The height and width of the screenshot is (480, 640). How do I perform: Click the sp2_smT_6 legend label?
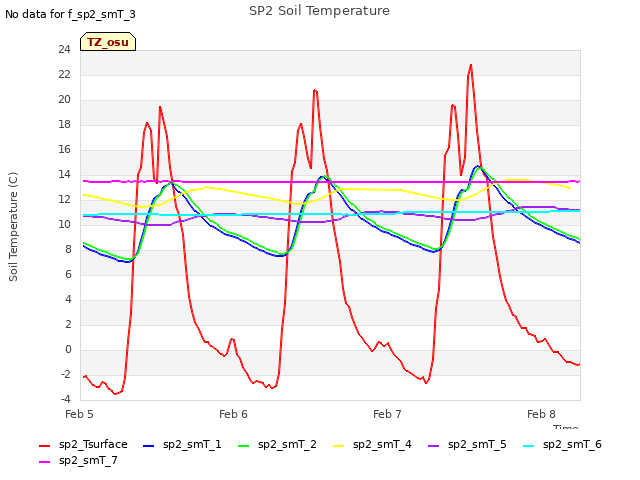[572, 444]
